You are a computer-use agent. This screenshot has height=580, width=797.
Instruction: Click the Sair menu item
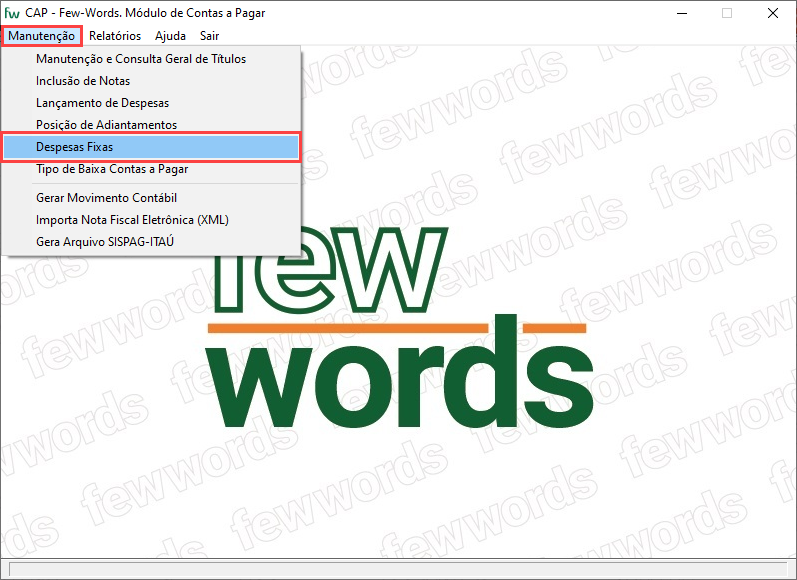(x=209, y=36)
